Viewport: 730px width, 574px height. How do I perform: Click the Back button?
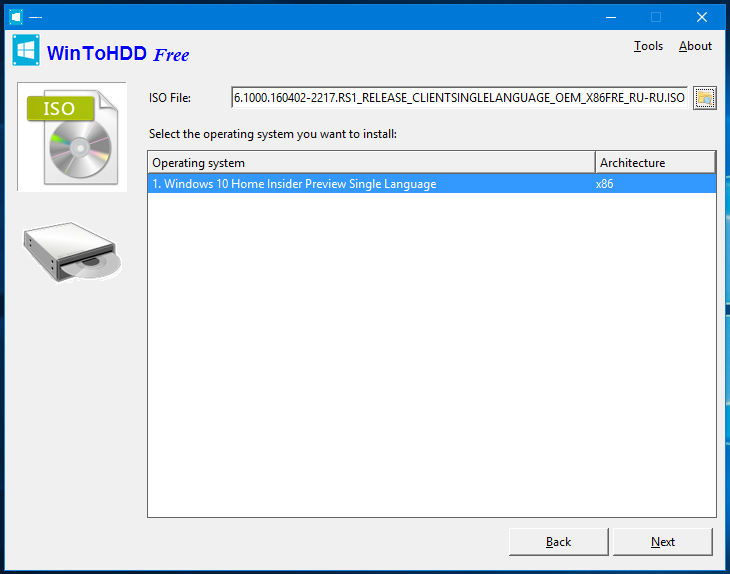point(558,542)
